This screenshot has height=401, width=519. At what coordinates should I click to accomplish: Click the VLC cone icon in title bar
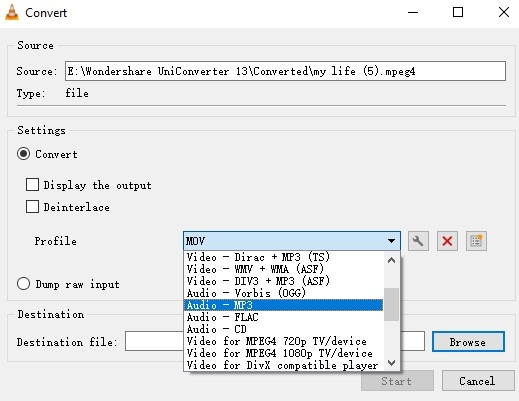(x=12, y=12)
